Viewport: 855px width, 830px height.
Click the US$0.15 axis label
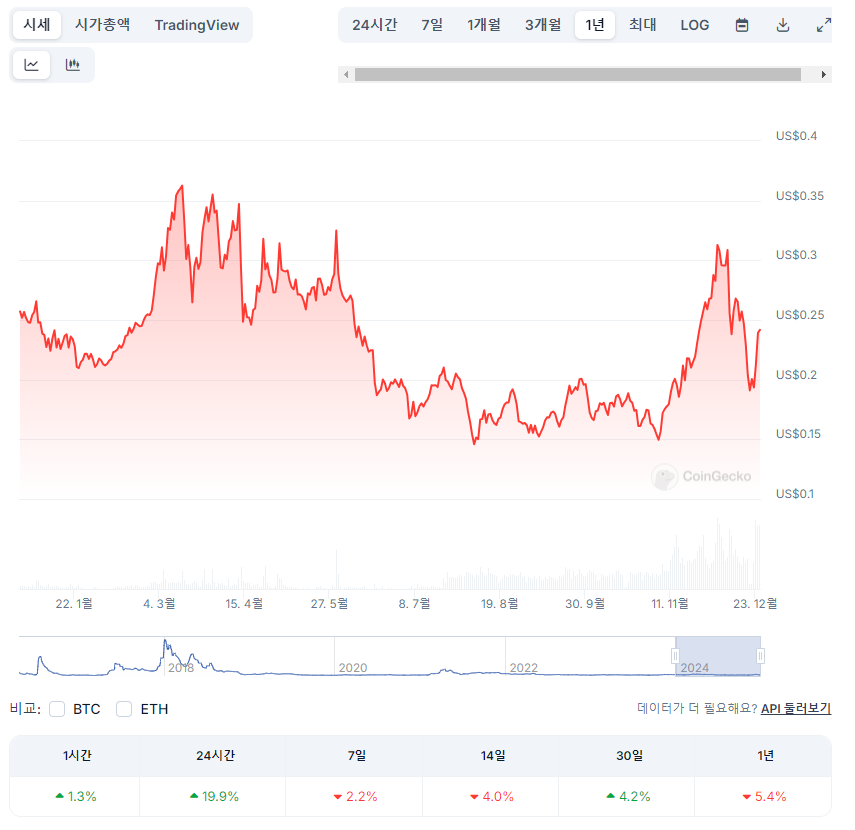[798, 434]
